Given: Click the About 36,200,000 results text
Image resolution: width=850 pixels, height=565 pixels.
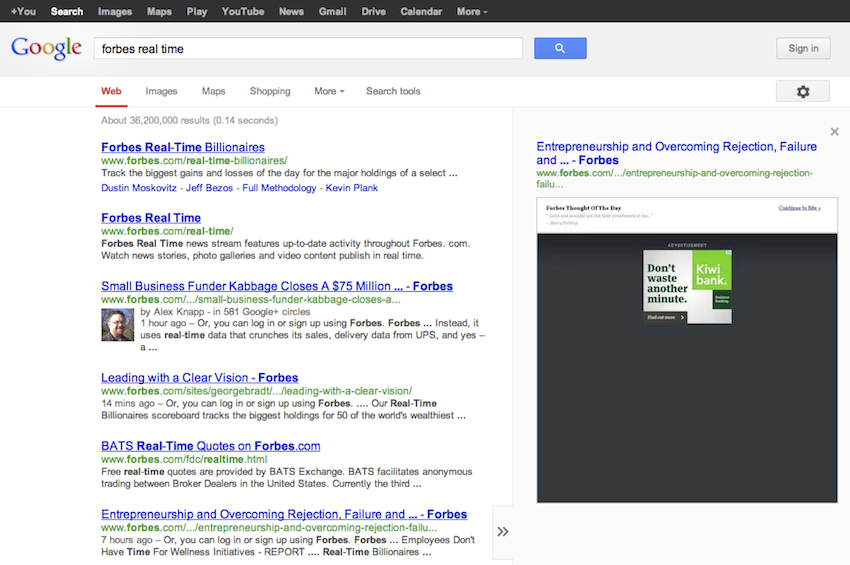Looking at the screenshot, I should coord(189,120).
